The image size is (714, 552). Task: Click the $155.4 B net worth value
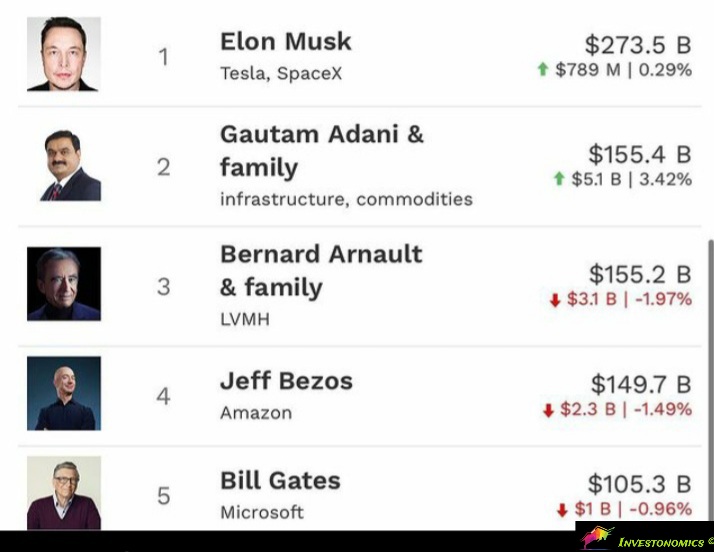point(639,154)
